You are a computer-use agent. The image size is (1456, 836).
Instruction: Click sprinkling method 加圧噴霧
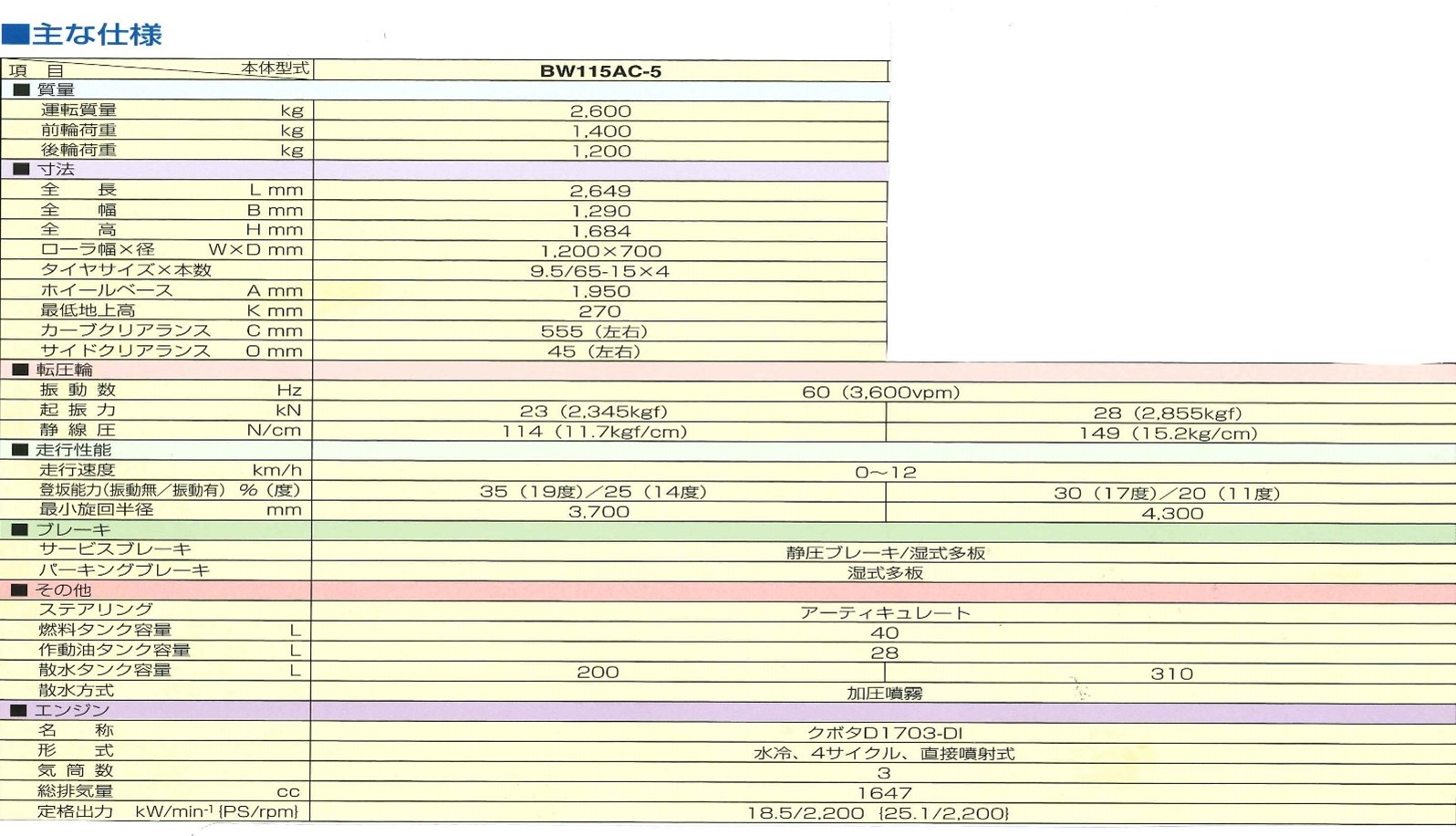point(885,695)
